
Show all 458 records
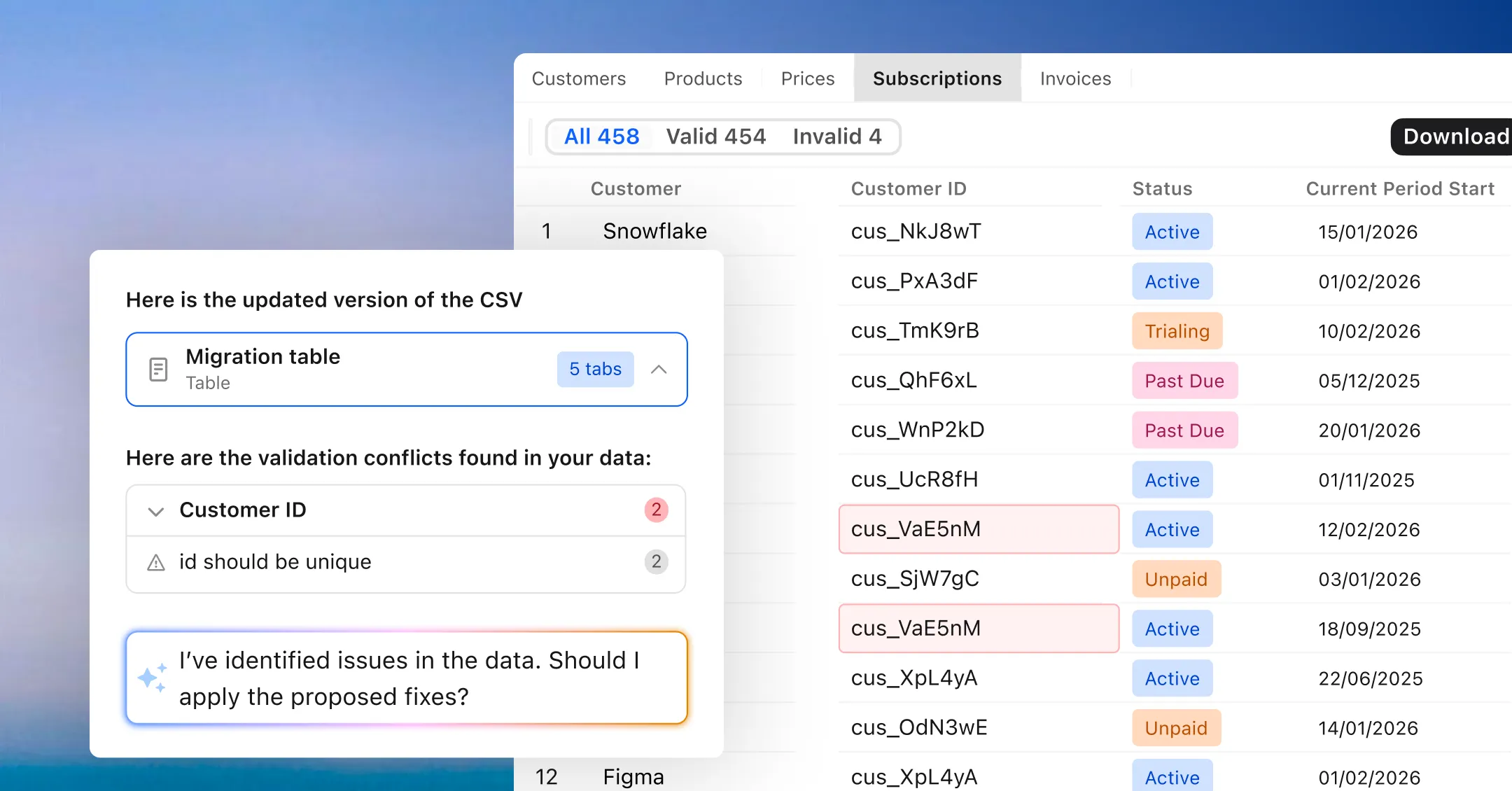coord(601,136)
